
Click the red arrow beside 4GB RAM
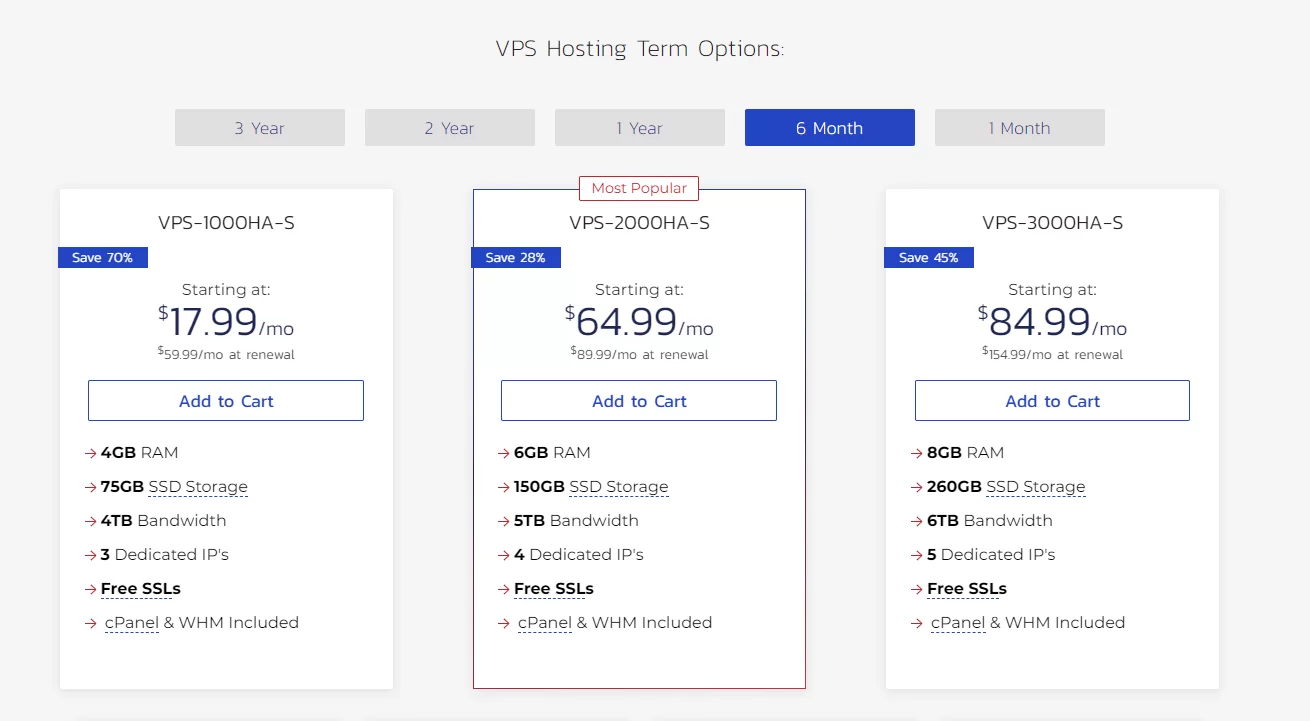91,452
